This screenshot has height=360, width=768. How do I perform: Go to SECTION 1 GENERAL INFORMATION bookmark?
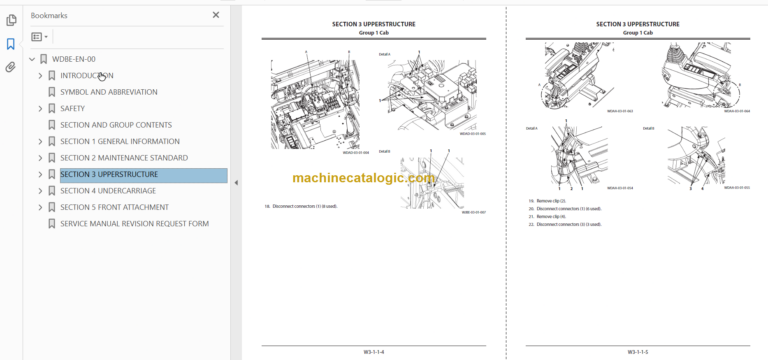(120, 142)
